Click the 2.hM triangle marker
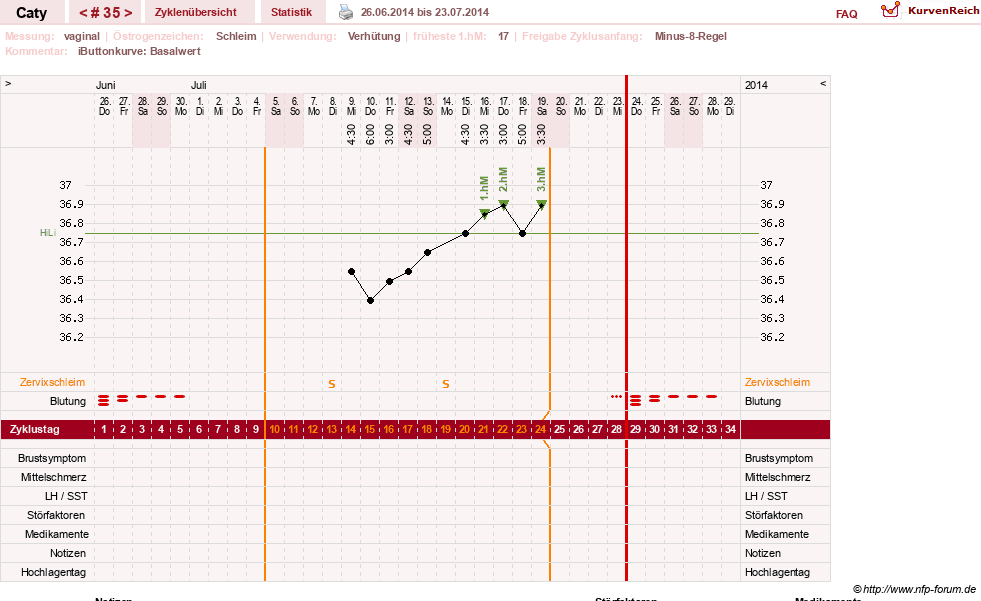This screenshot has width=981, height=601. tap(504, 205)
